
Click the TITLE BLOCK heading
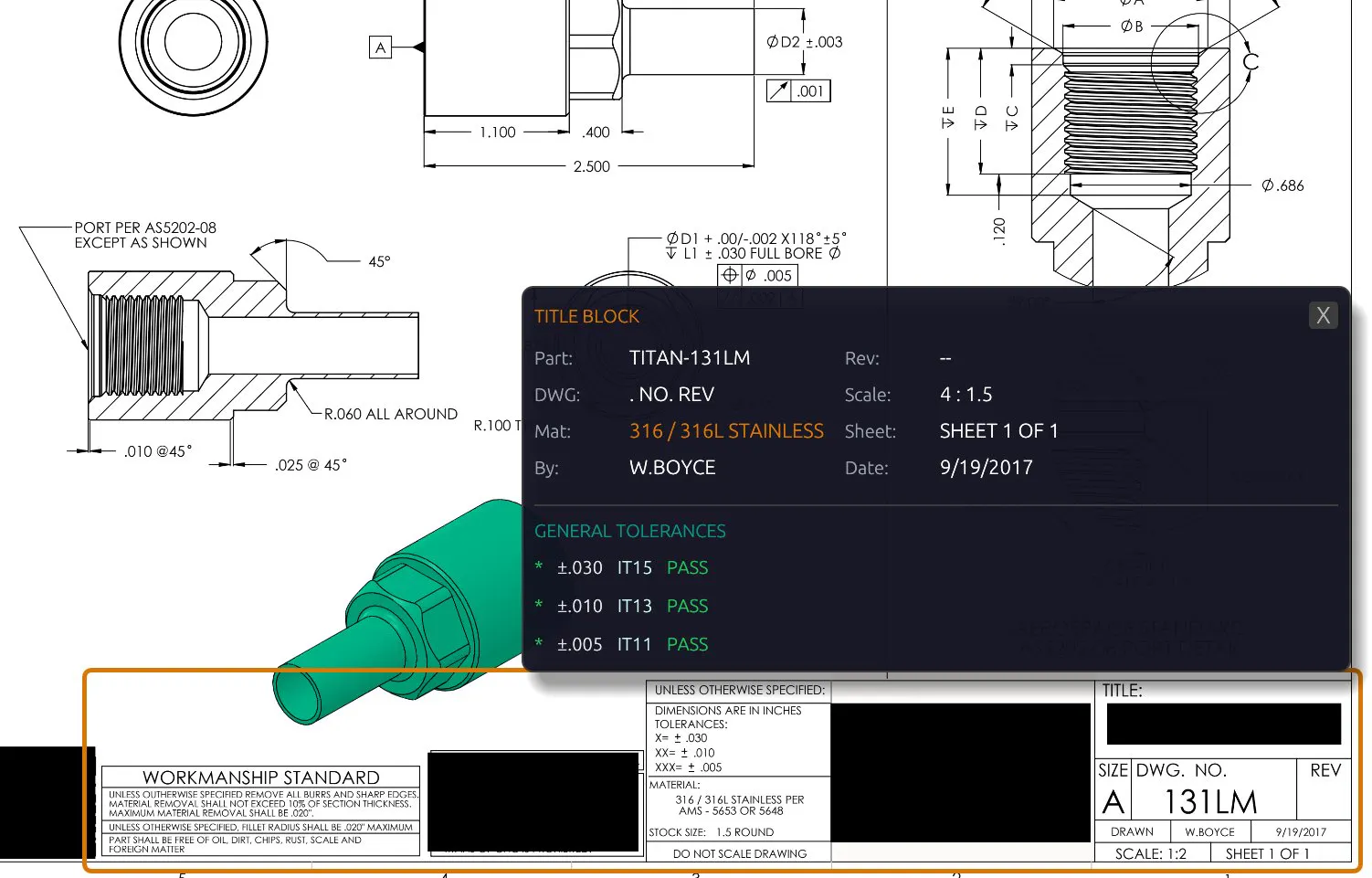(x=586, y=316)
